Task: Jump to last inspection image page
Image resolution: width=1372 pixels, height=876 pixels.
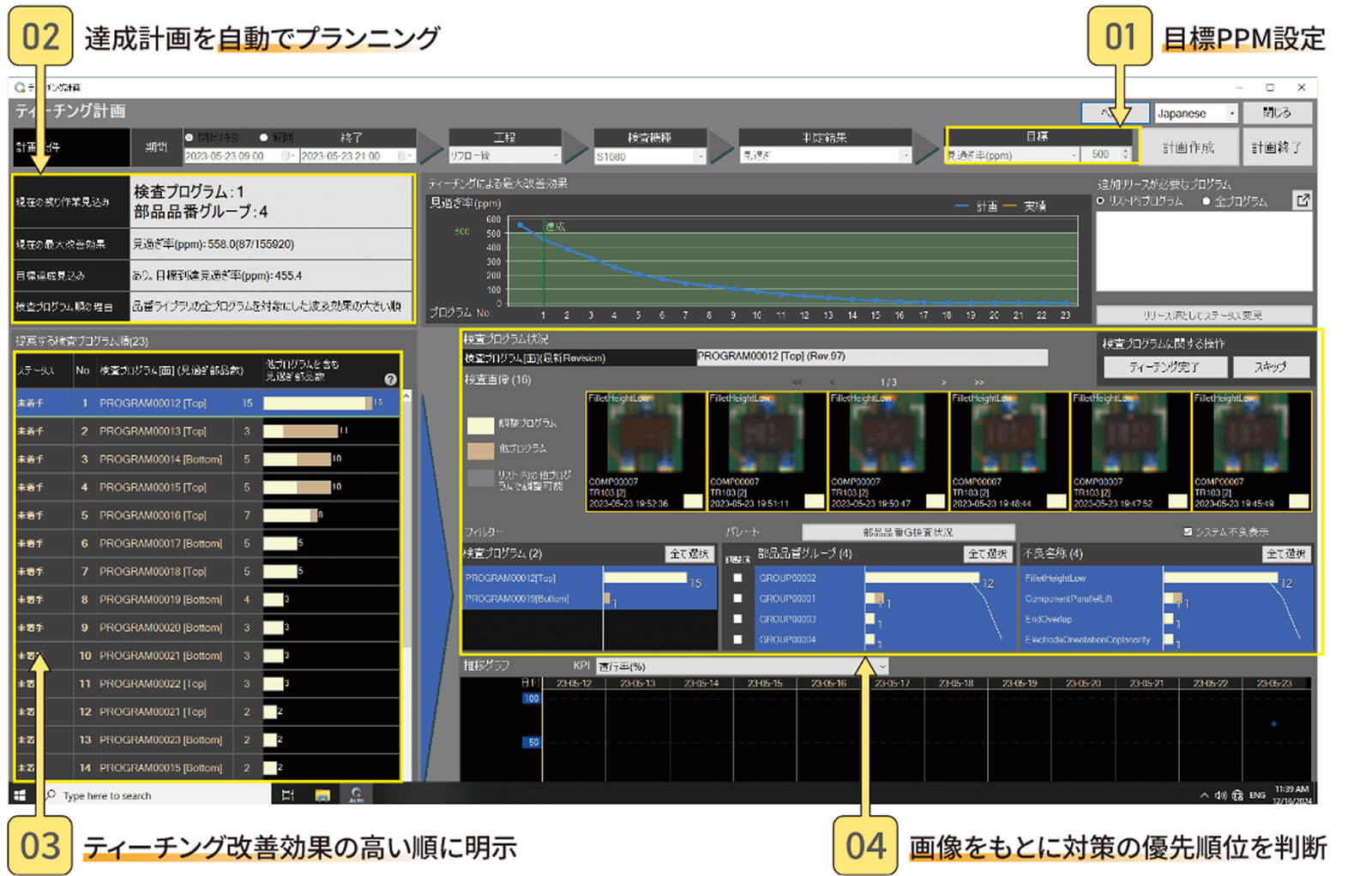Action: point(979,382)
